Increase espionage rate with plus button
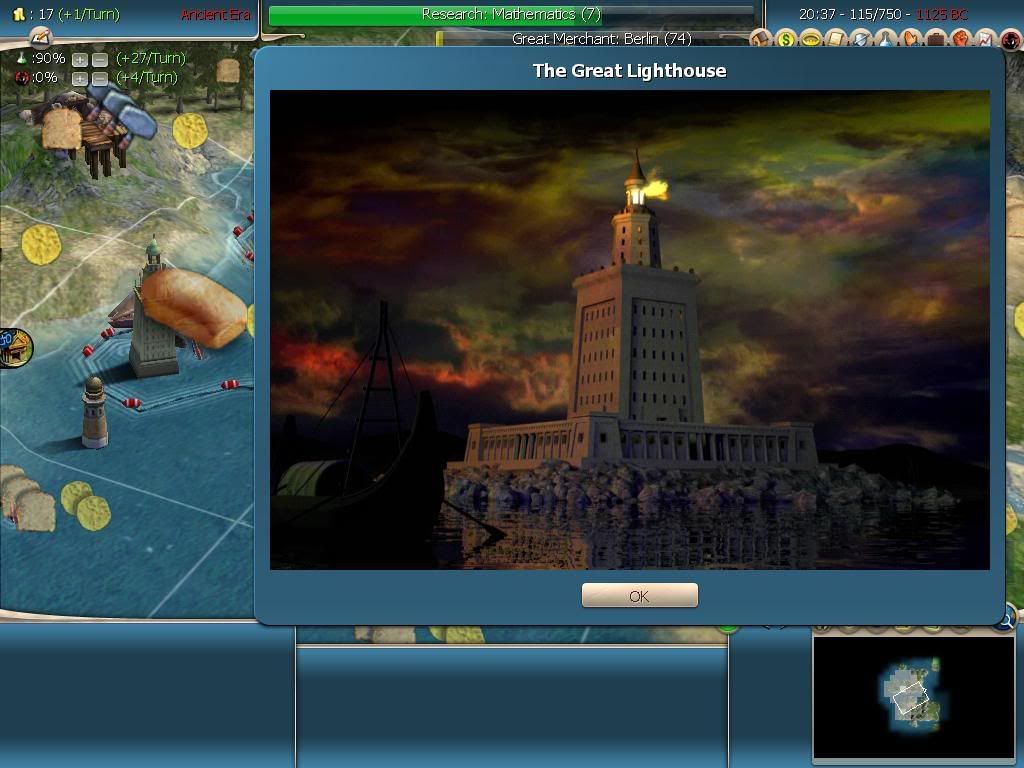The width and height of the screenshot is (1024, 768). 80,79
